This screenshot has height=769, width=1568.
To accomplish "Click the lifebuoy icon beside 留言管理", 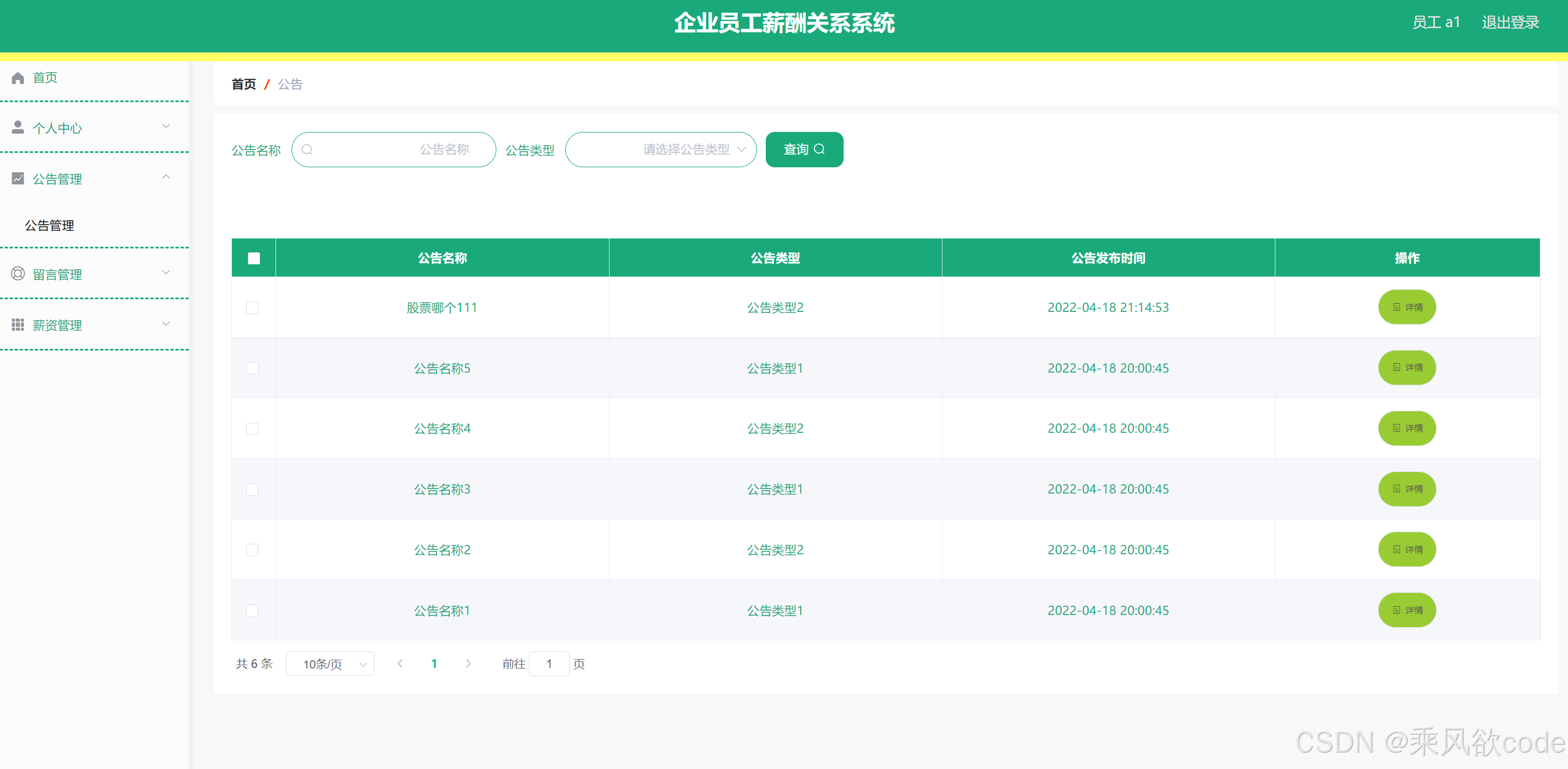I will coord(18,274).
